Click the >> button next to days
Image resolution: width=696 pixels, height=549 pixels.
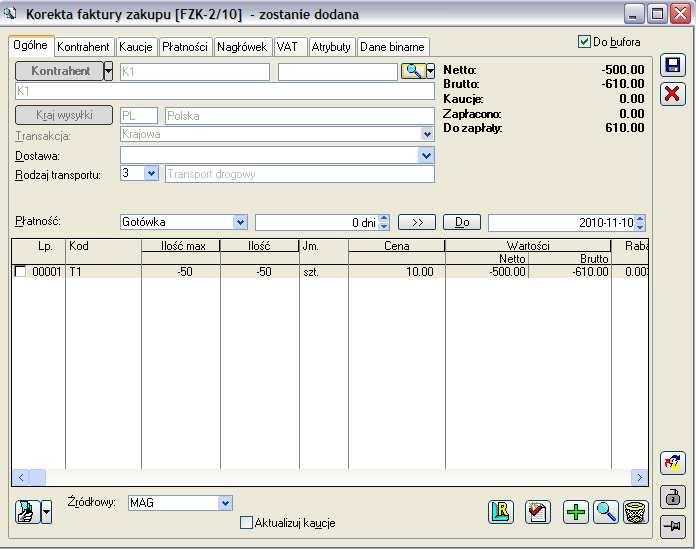pyautogui.click(x=417, y=222)
